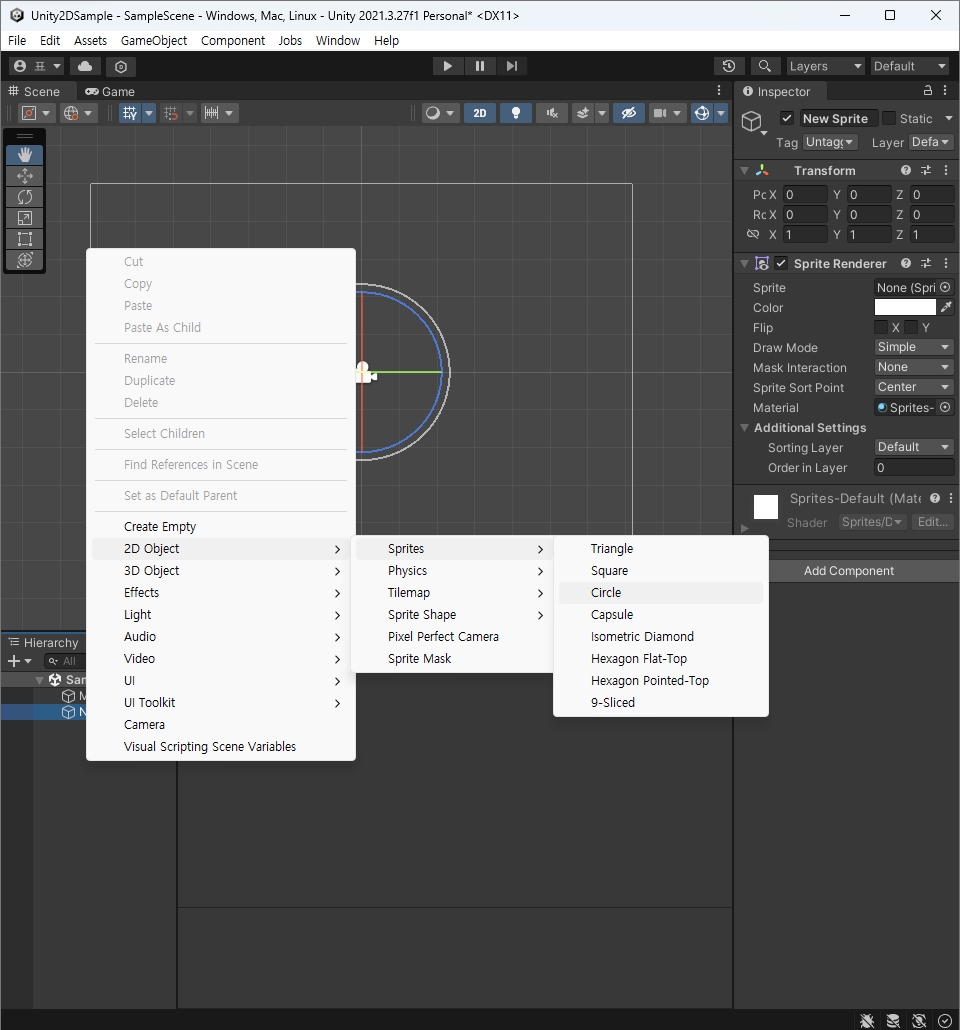
Task: Open the Physics submenu
Action: [452, 571]
